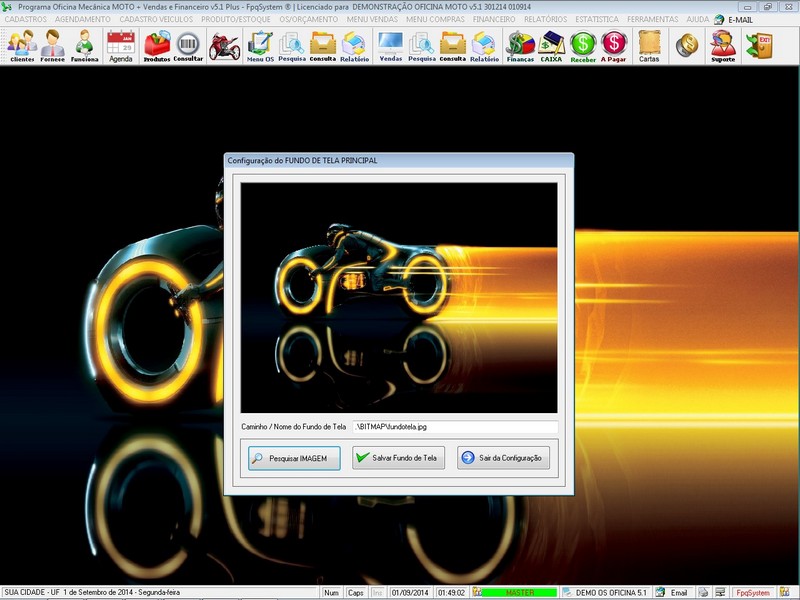Click Relatório printer icon in OS group

[x=355, y=46]
